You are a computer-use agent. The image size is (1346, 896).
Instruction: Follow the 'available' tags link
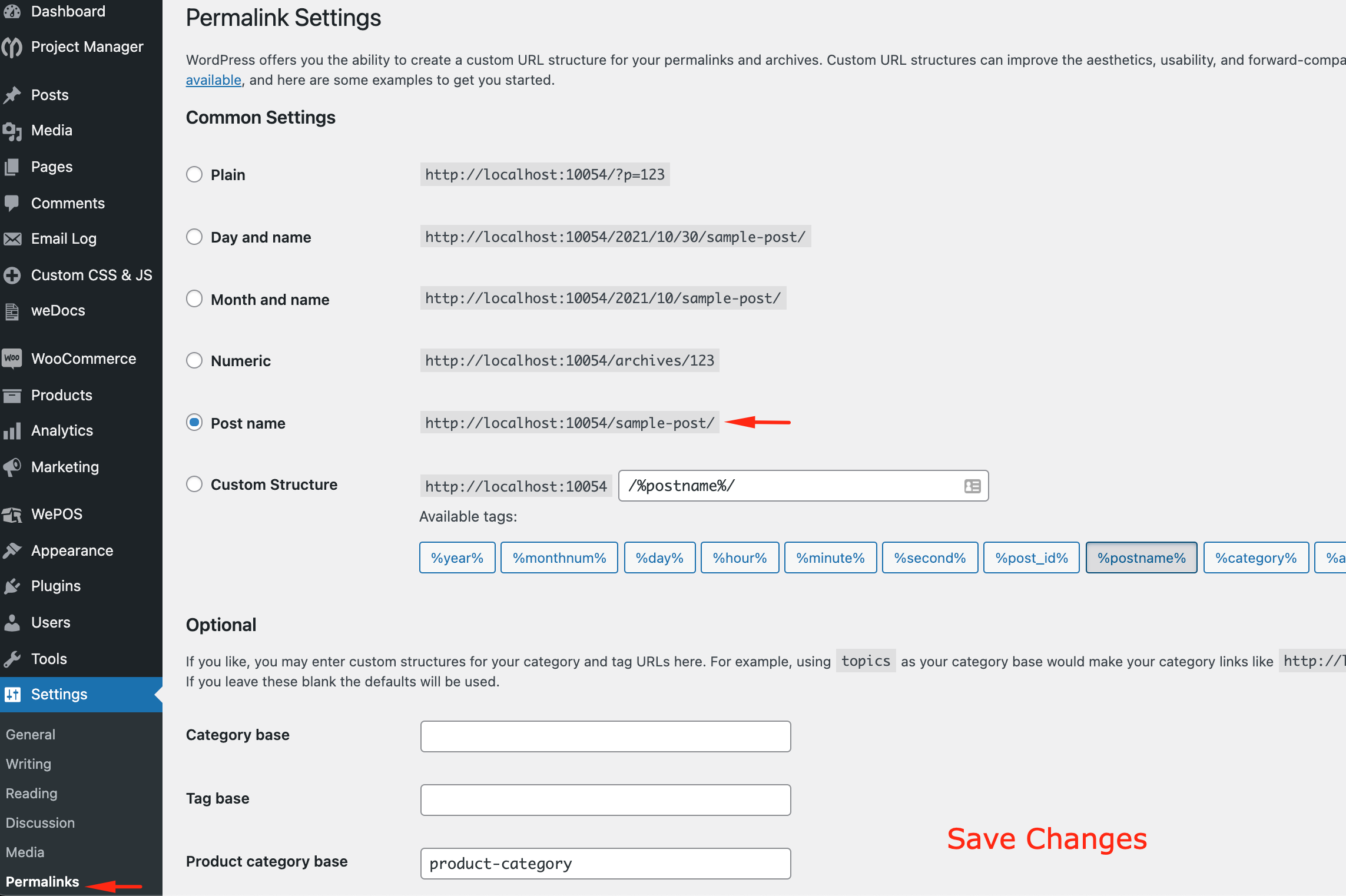(x=214, y=80)
